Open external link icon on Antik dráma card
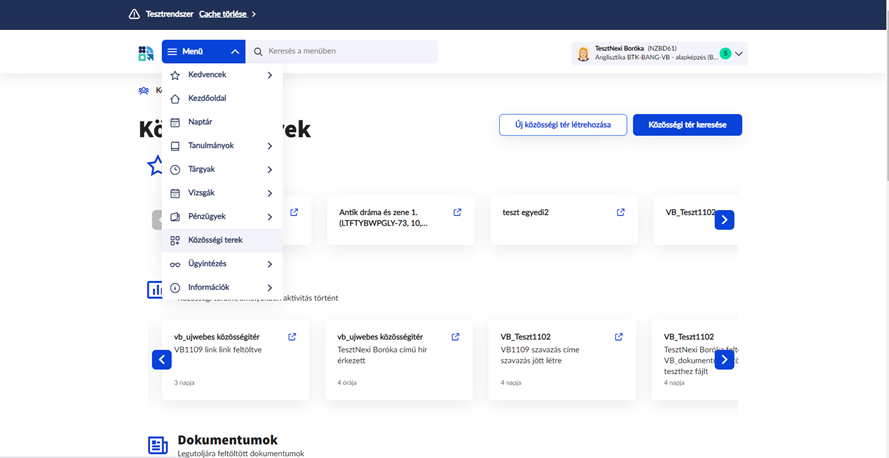889x458 pixels. click(x=457, y=212)
